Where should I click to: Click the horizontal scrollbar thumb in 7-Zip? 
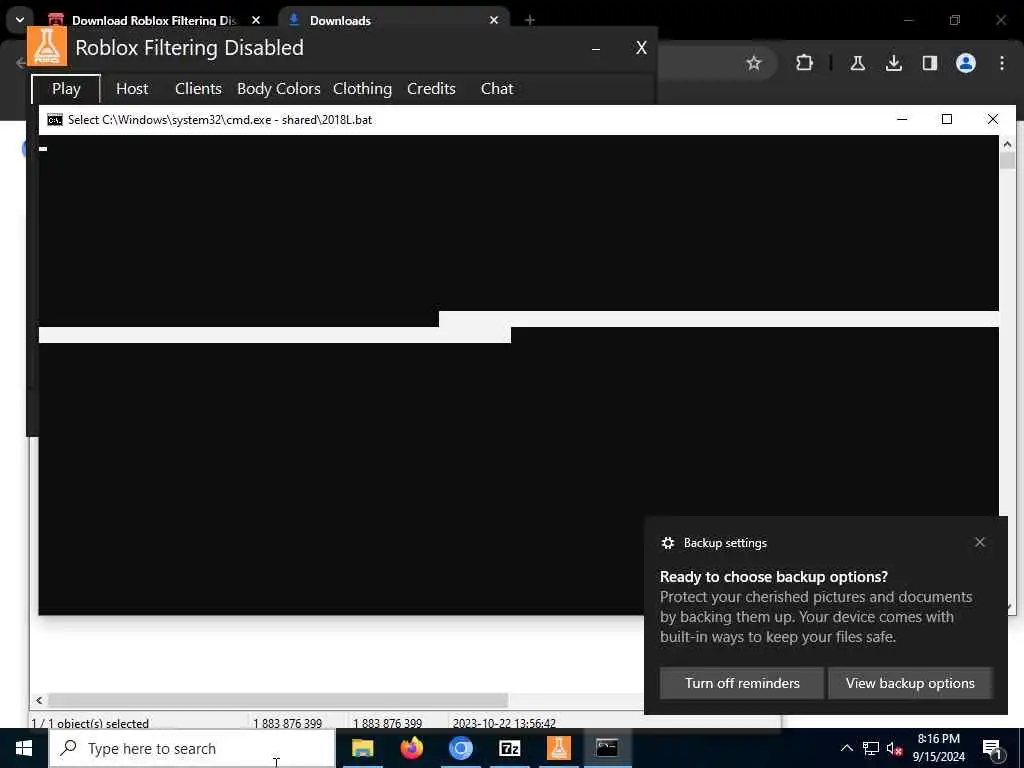coord(278,700)
